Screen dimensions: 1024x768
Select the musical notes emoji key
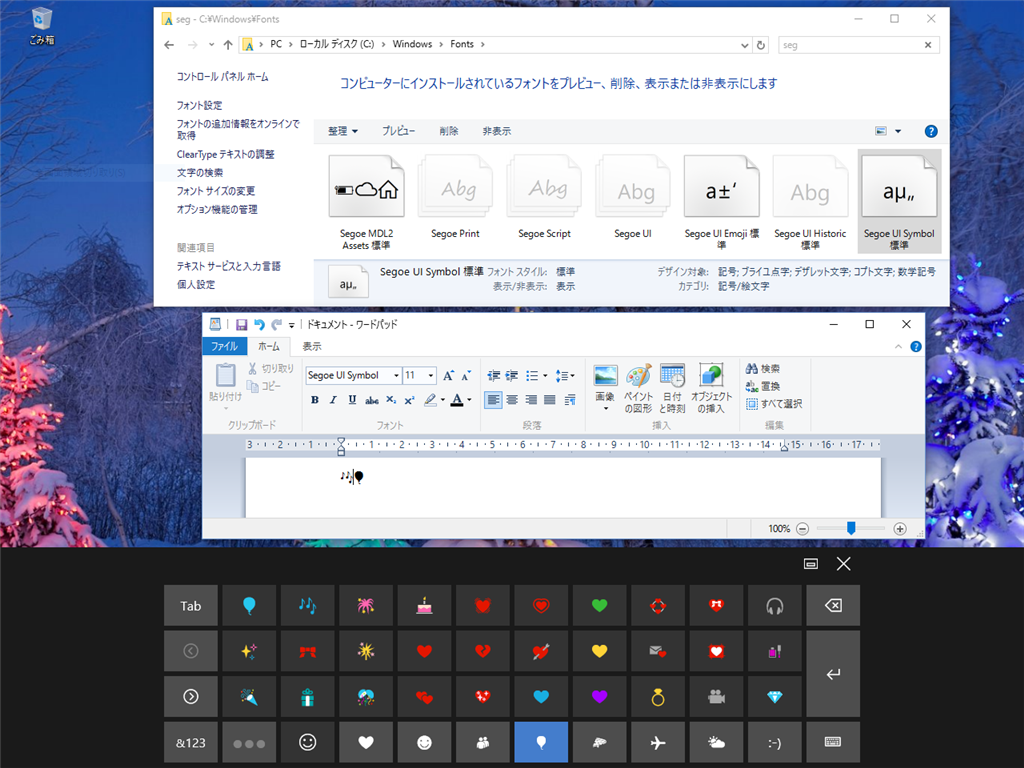click(x=308, y=605)
